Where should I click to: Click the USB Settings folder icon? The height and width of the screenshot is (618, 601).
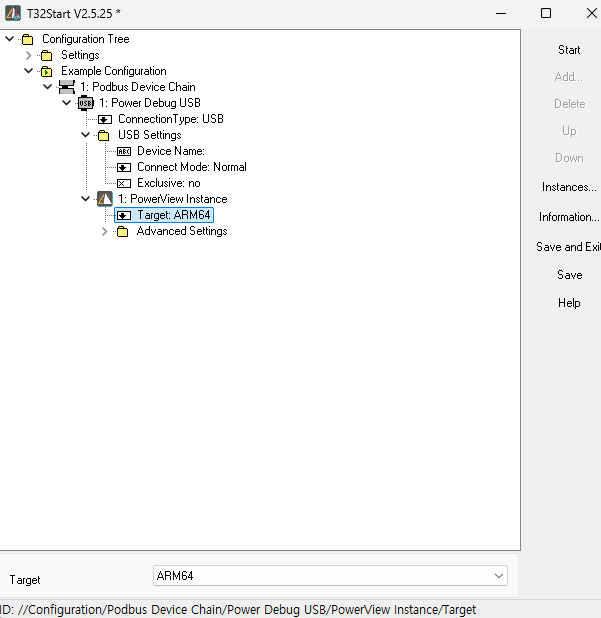103,136
